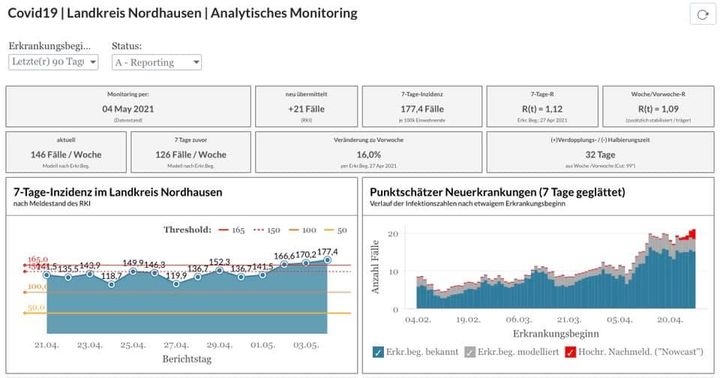Click the 'Monitoring per: 04 May 2021' tile
720x378 pixels.
[128, 106]
